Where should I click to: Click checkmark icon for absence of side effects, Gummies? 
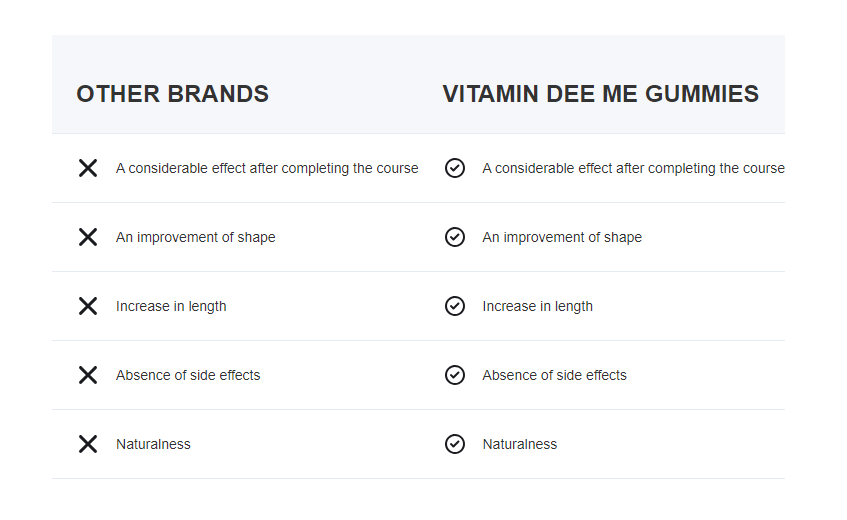coord(455,375)
